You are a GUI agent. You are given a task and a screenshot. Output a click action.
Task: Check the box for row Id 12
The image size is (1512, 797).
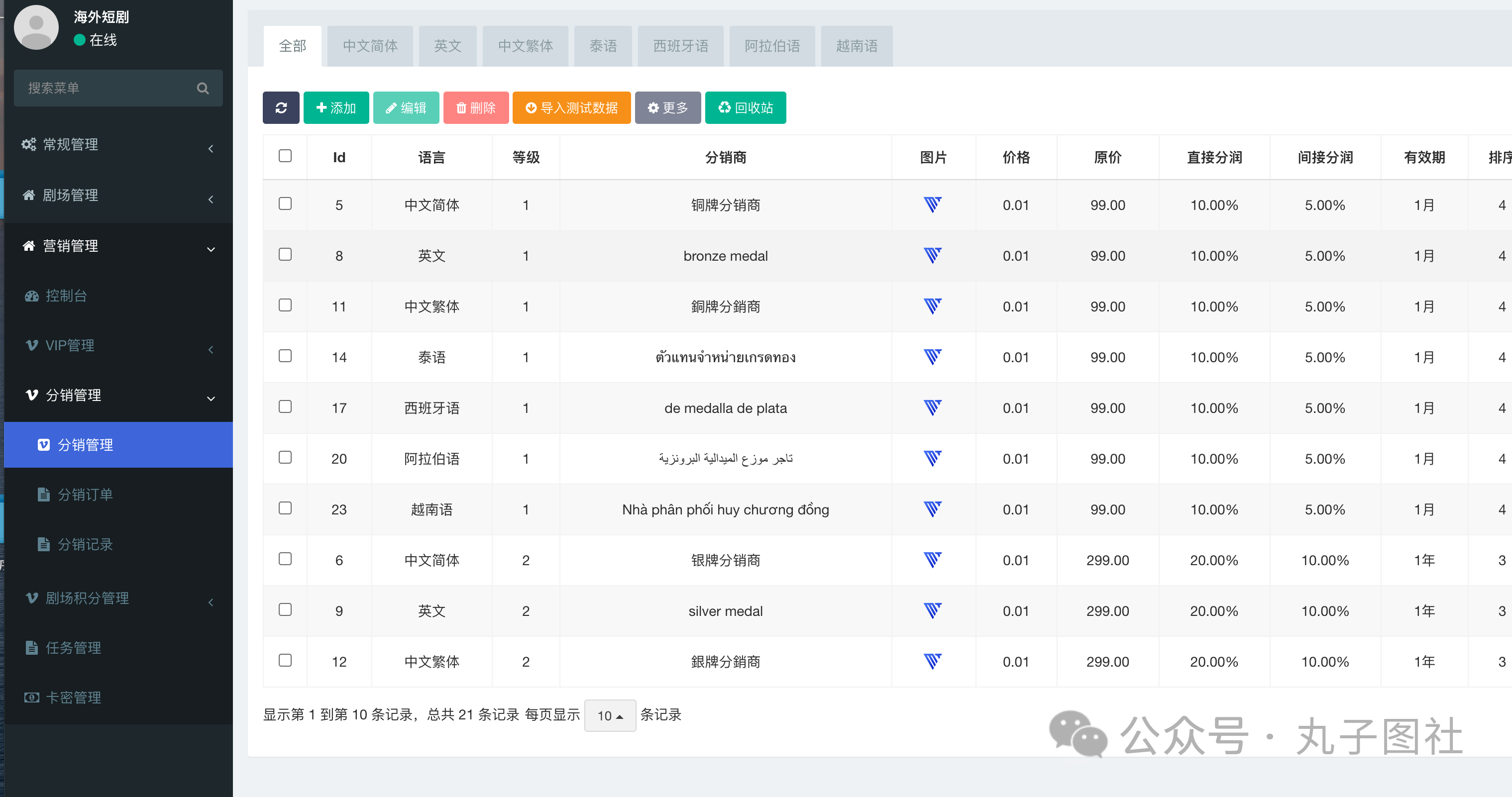[285, 660]
